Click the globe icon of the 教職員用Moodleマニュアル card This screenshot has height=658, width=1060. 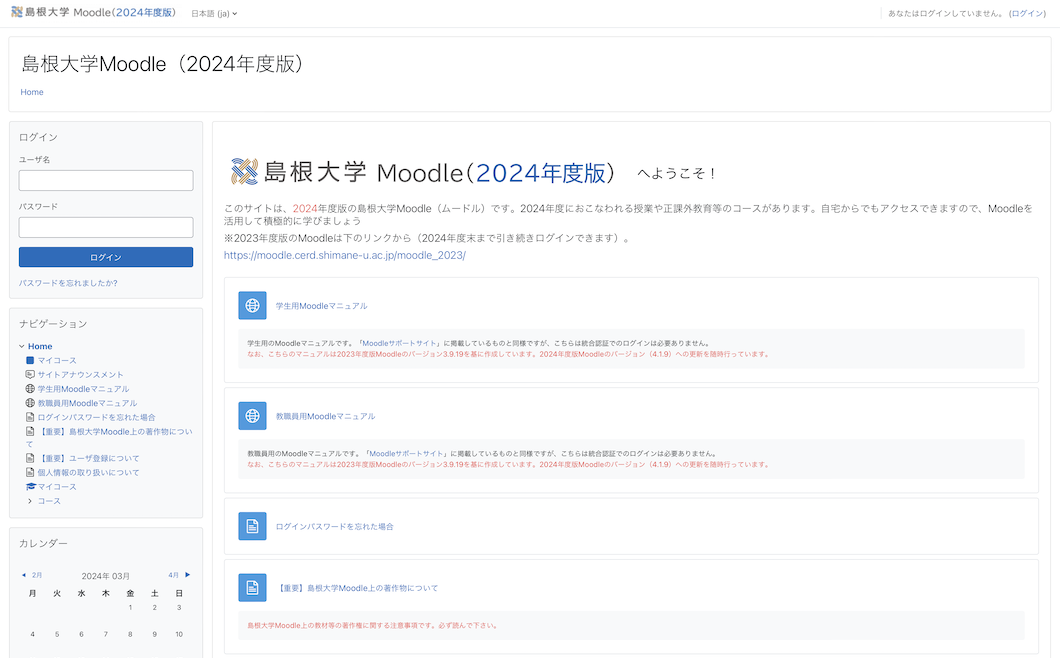click(x=252, y=416)
